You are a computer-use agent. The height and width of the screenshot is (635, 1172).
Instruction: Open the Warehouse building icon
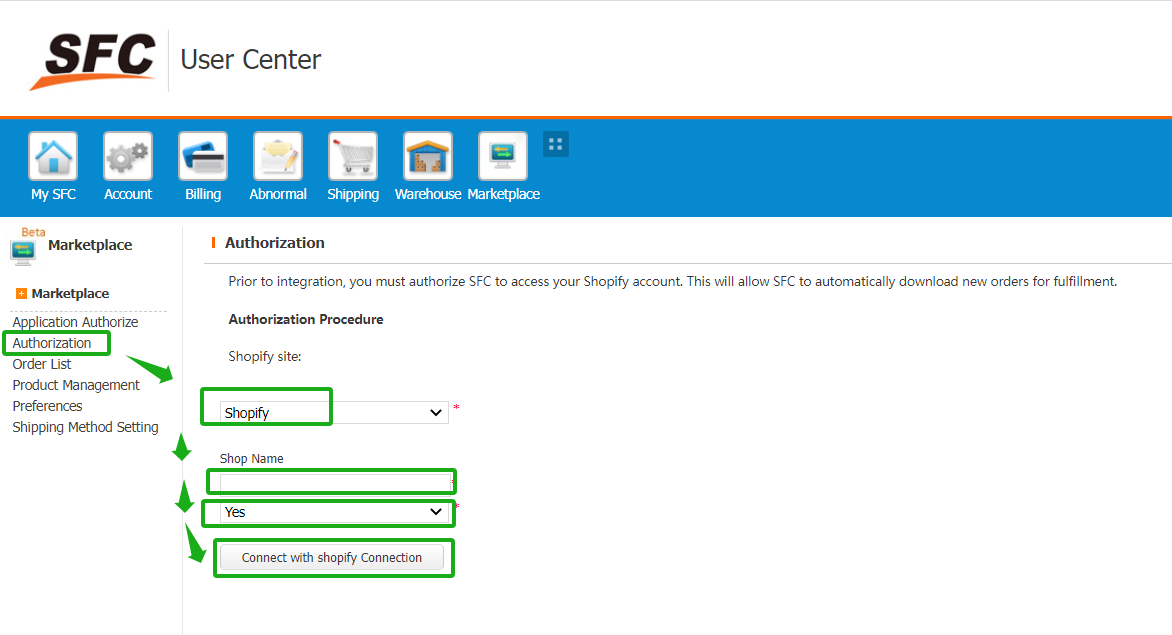point(428,155)
